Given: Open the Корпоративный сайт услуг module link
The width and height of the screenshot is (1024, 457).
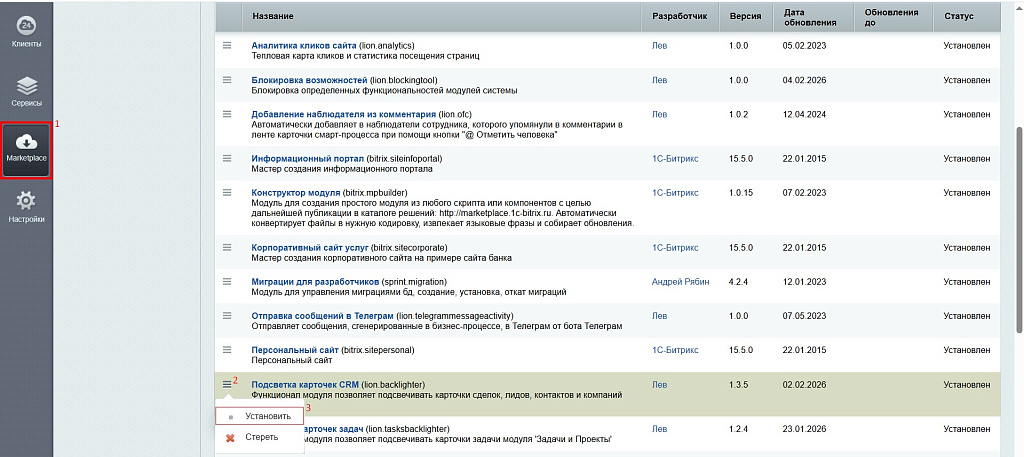Looking at the screenshot, I should [x=311, y=247].
